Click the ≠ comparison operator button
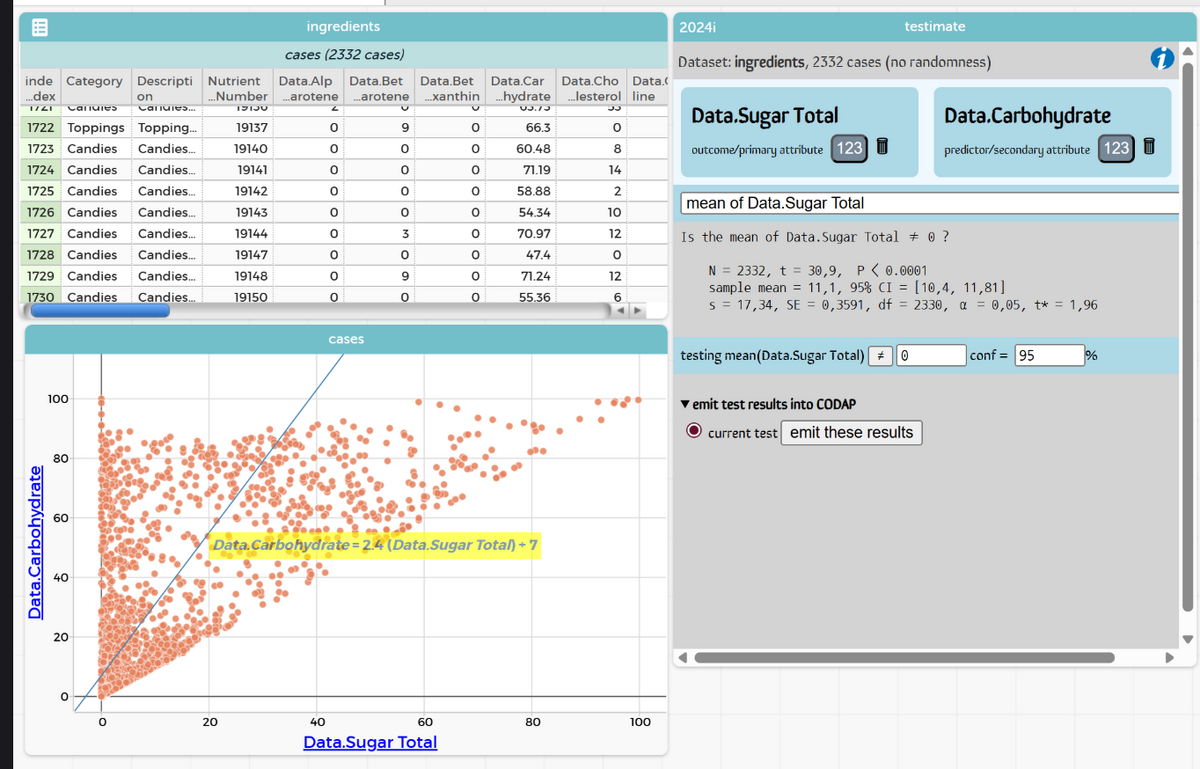This screenshot has width=1200, height=769. pyautogui.click(x=880, y=356)
